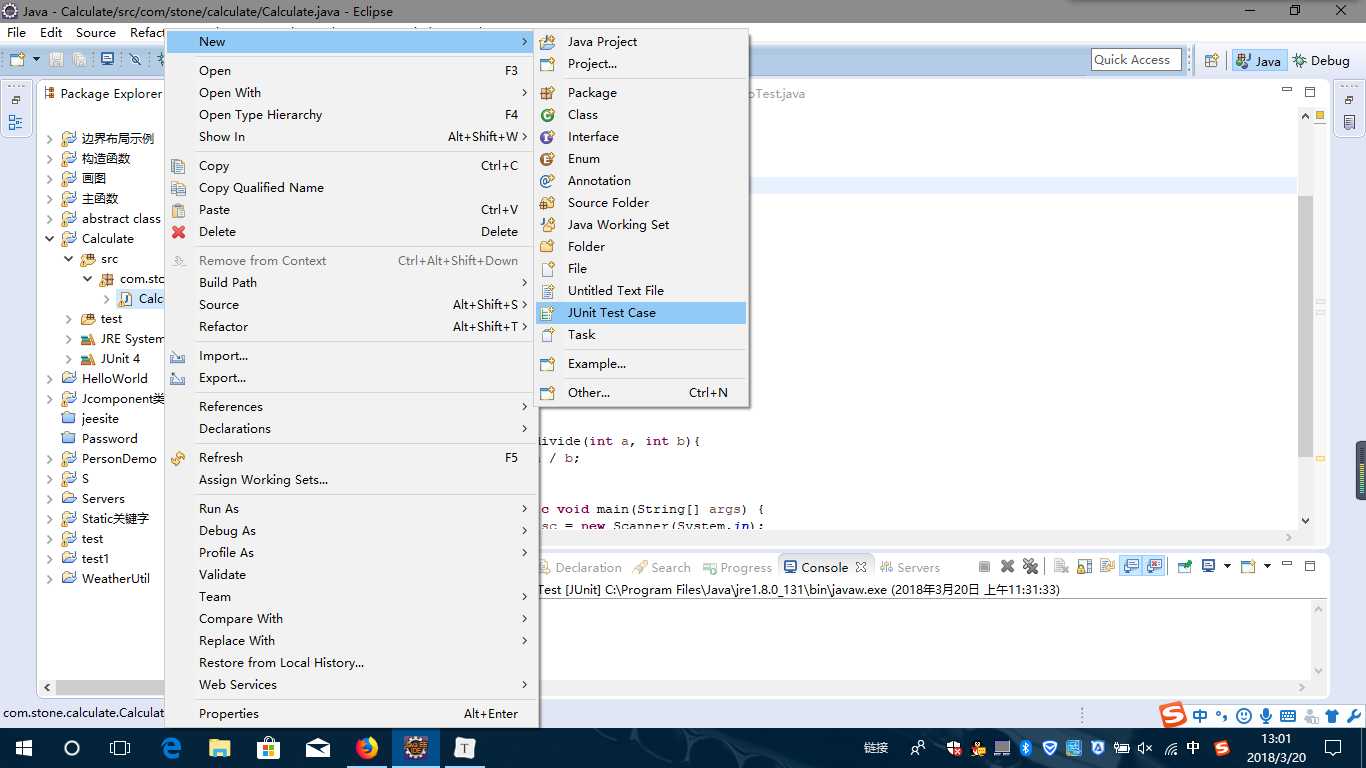Click the Remove Launch icon in Console
Screen dimensions: 1366x768
[1007, 566]
